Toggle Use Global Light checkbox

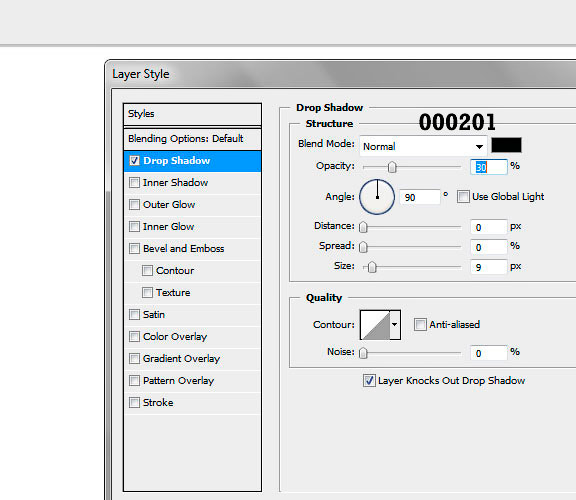tap(463, 197)
